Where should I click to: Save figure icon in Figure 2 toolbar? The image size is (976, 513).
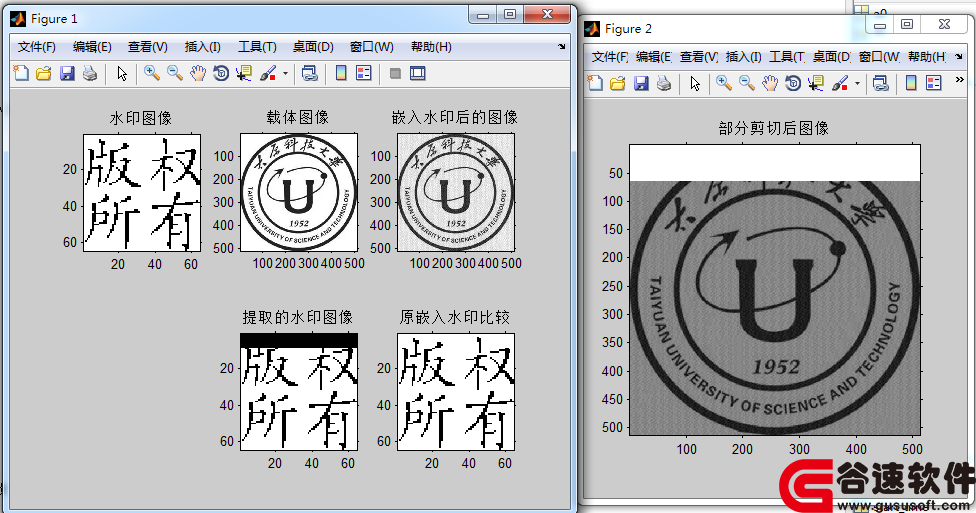pyautogui.click(x=641, y=83)
